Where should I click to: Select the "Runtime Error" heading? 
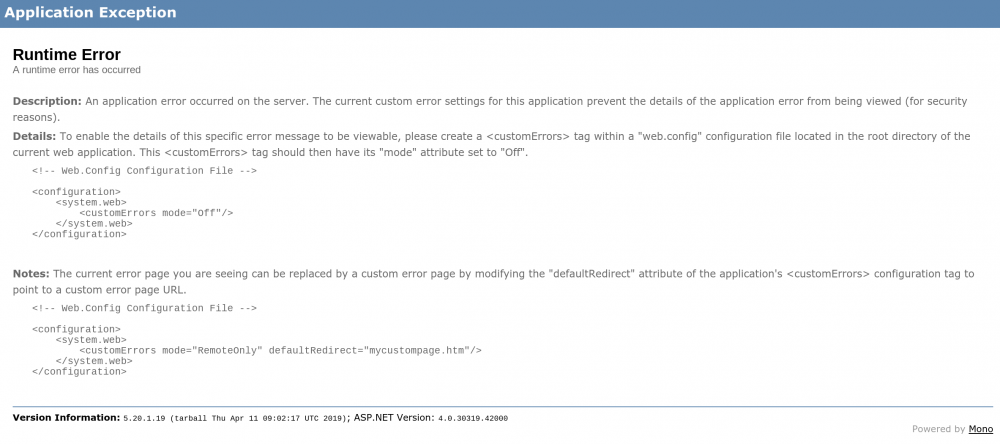click(66, 55)
